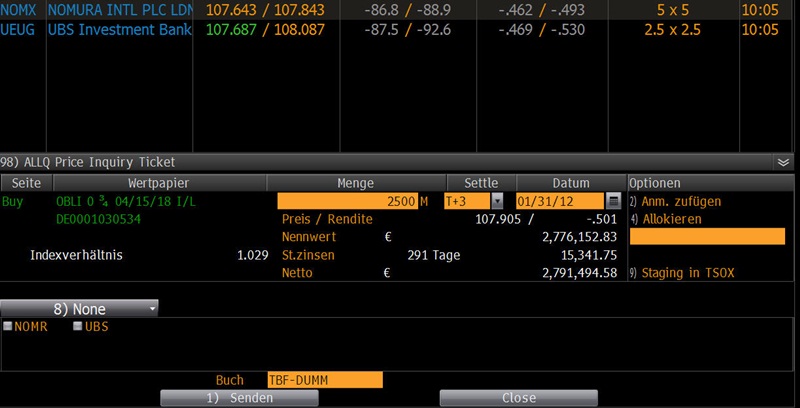The image size is (800, 408).
Task: Tick the NOMR dealer checkbox
Action: (x=8, y=327)
